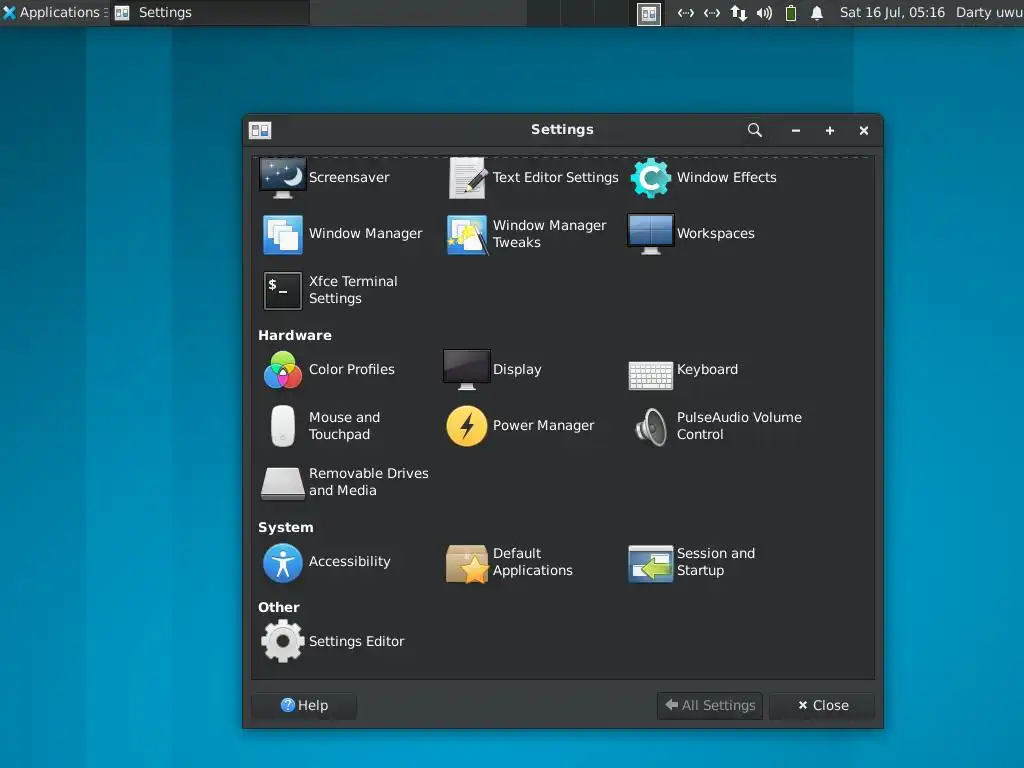Click the Settings window menu icon in titlebar
The width and height of the screenshot is (1024, 768).
[260, 131]
